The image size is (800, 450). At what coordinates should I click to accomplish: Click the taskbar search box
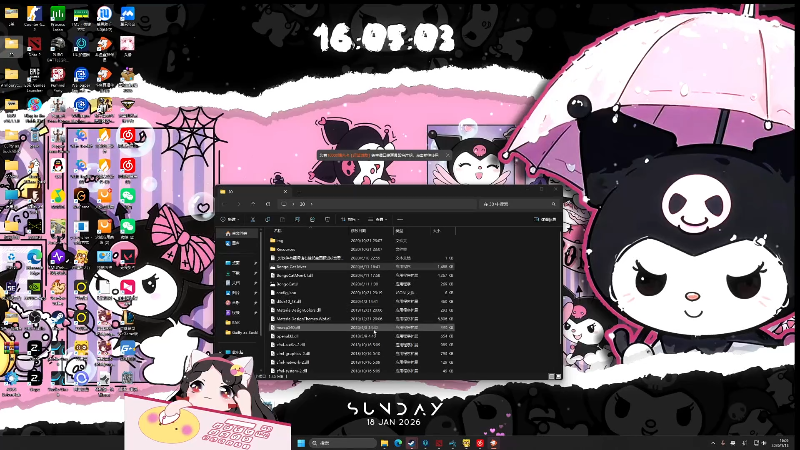click(343, 443)
